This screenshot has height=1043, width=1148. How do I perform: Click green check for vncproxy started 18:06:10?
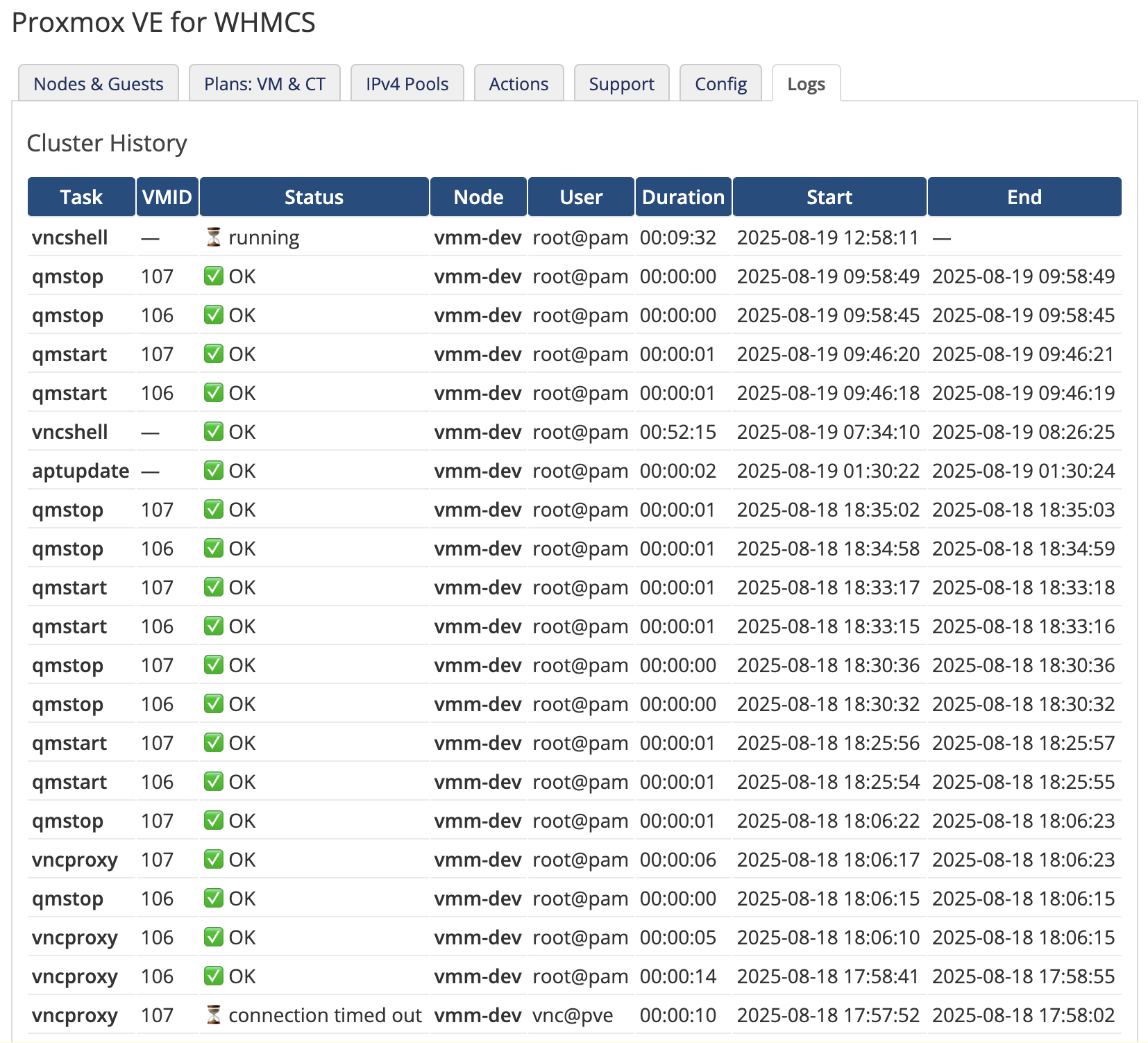coord(214,937)
